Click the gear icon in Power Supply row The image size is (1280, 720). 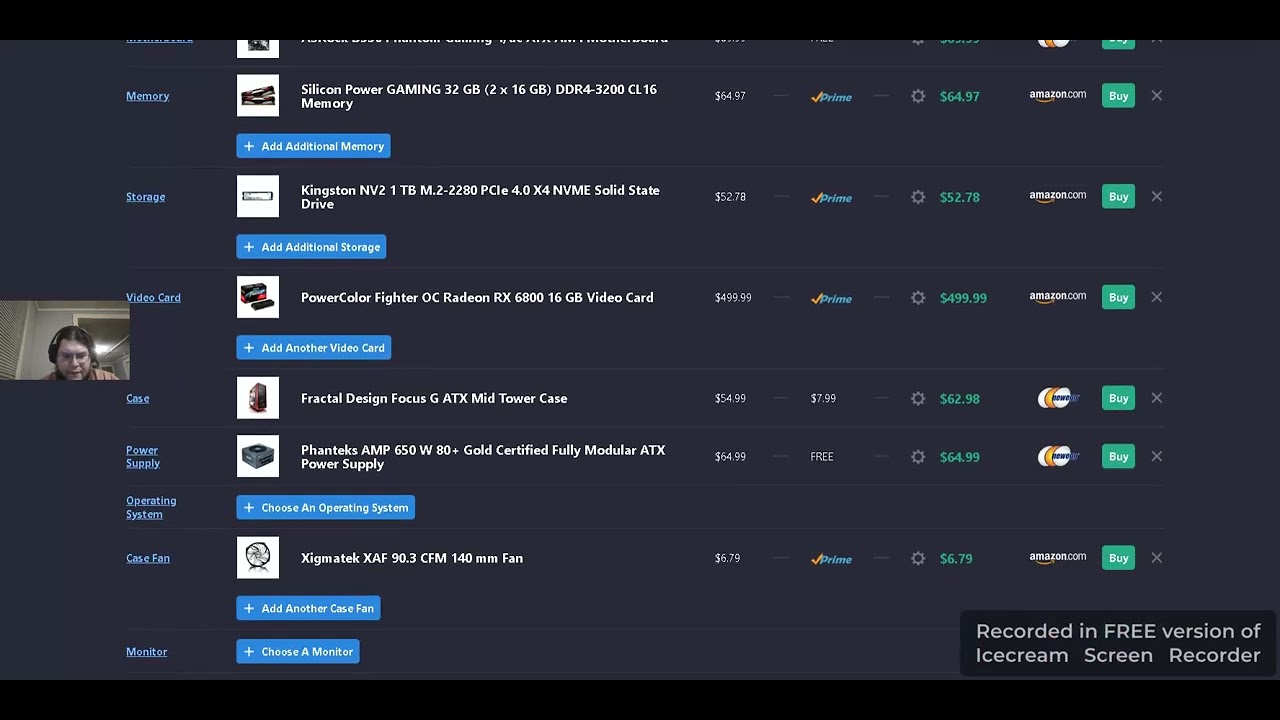pos(918,457)
